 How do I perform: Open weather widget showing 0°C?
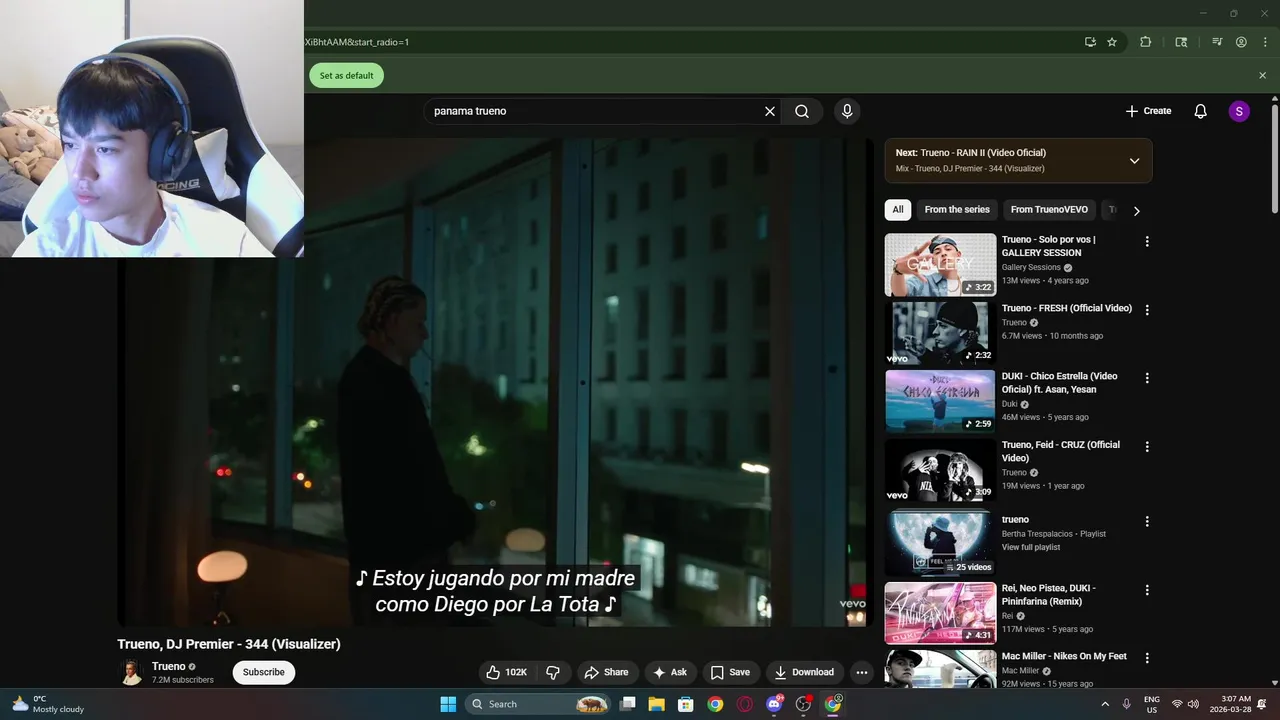47,704
